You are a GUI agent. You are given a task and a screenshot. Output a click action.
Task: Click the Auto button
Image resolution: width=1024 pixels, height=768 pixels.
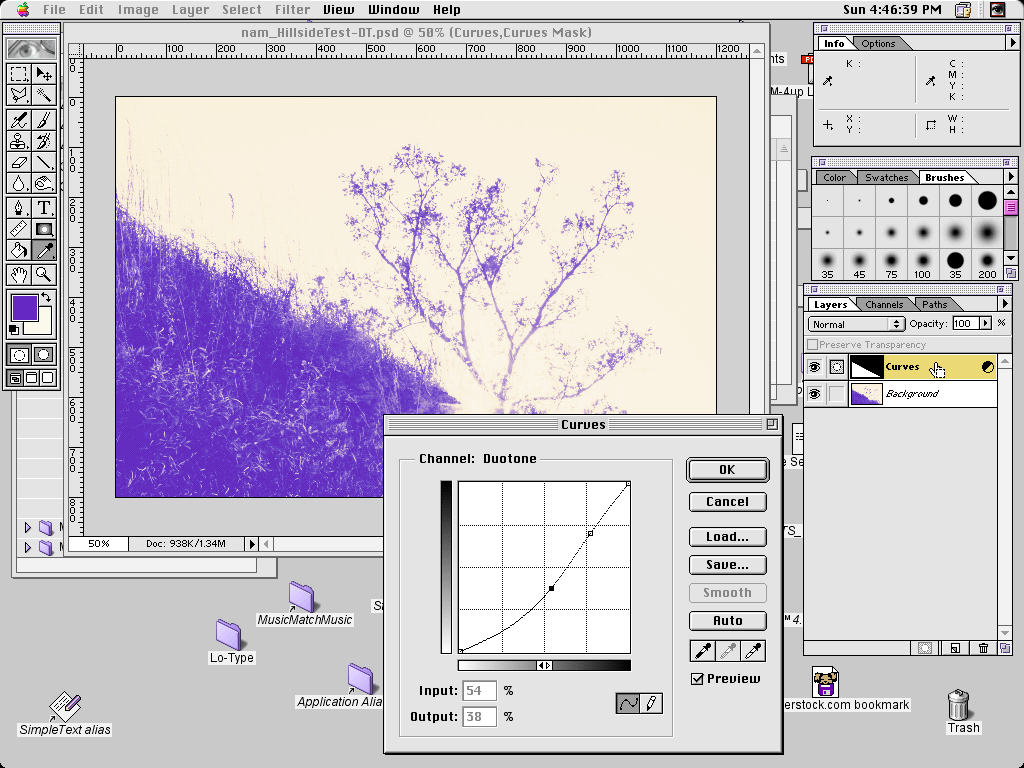[x=727, y=621]
